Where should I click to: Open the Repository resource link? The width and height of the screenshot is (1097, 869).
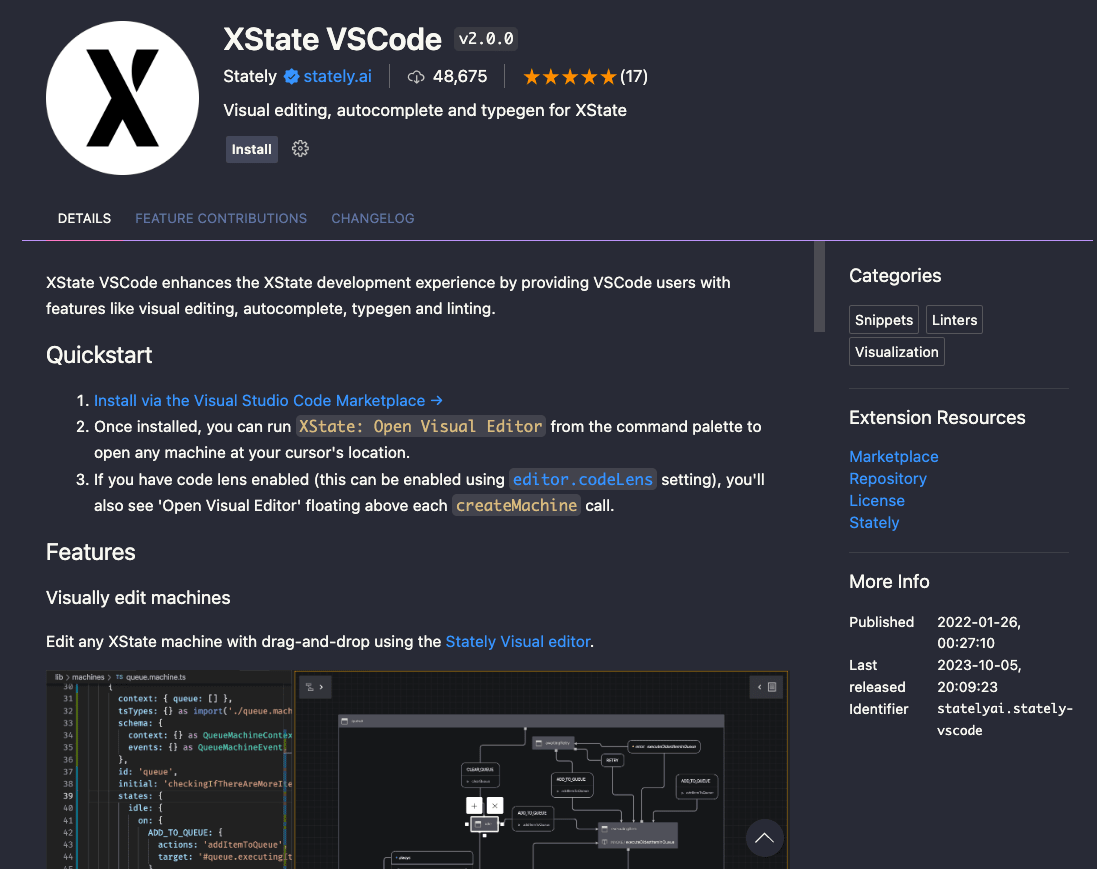tap(888, 479)
